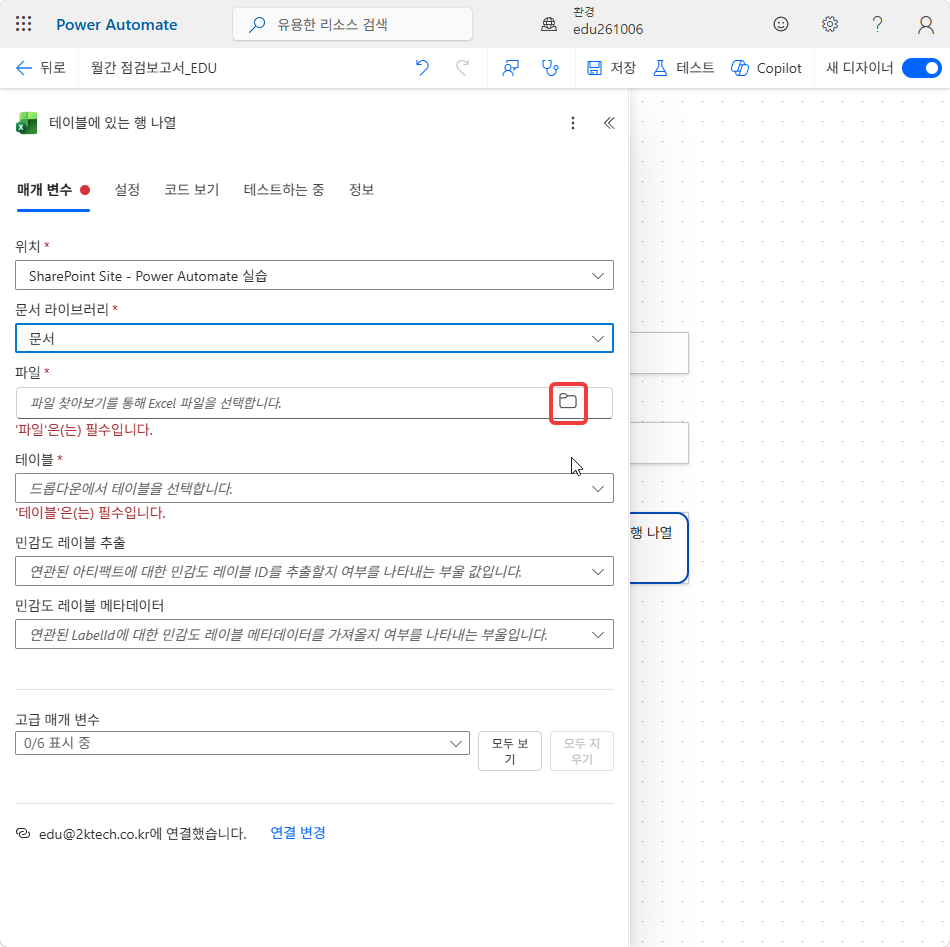
Task: Start a test with 테스트
Action: click(683, 68)
